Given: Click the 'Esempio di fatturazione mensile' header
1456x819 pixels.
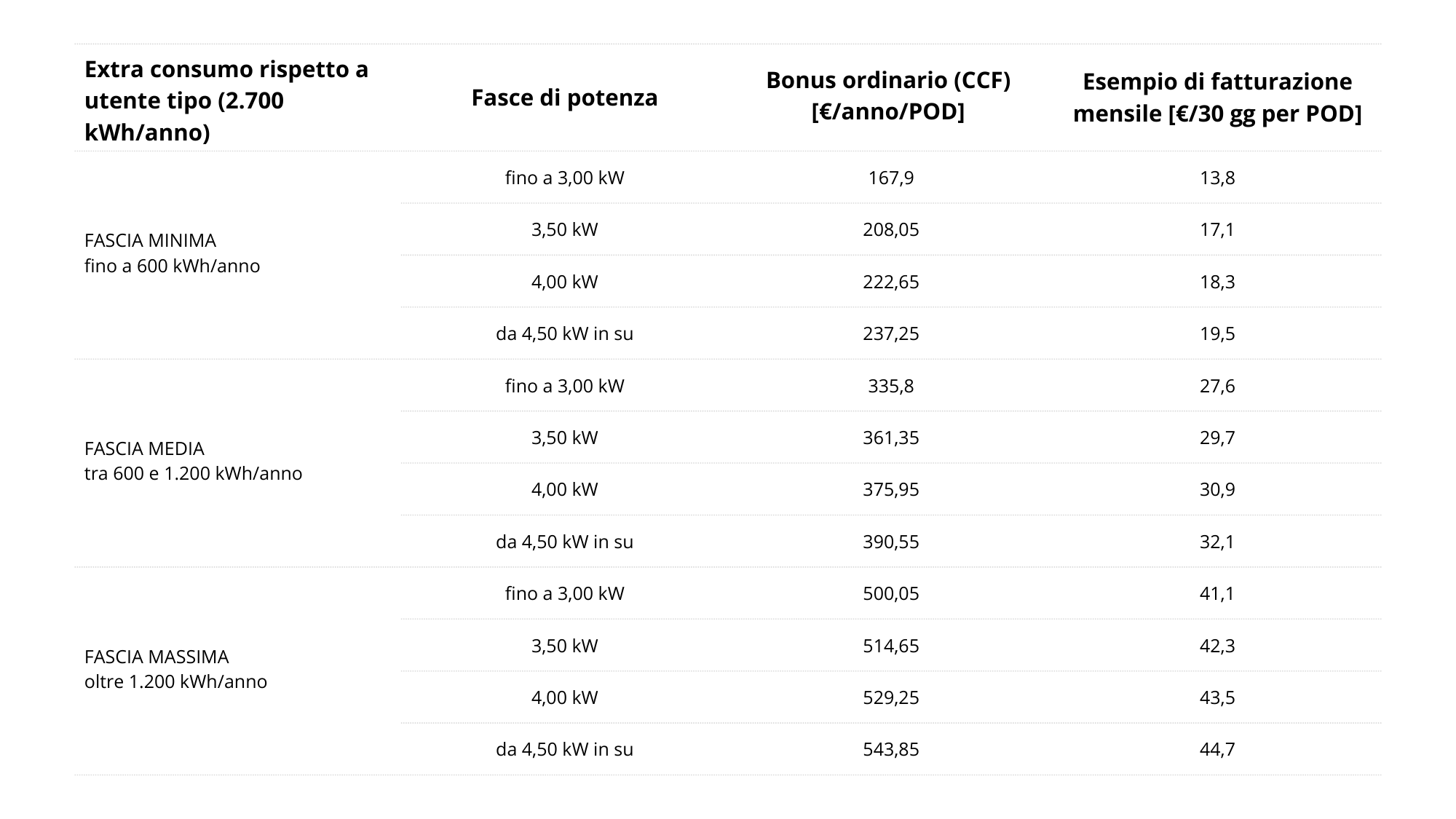Looking at the screenshot, I should [1216, 98].
